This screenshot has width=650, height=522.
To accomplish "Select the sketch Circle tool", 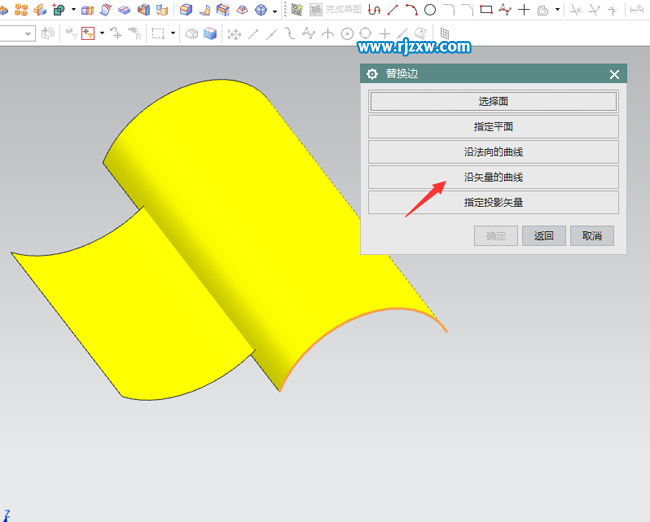I will point(430,10).
